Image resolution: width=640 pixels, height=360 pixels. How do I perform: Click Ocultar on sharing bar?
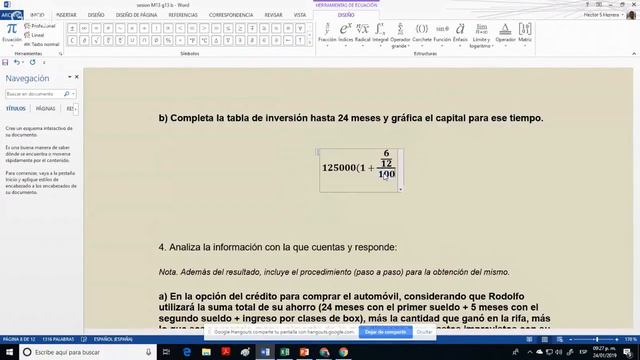424,332
